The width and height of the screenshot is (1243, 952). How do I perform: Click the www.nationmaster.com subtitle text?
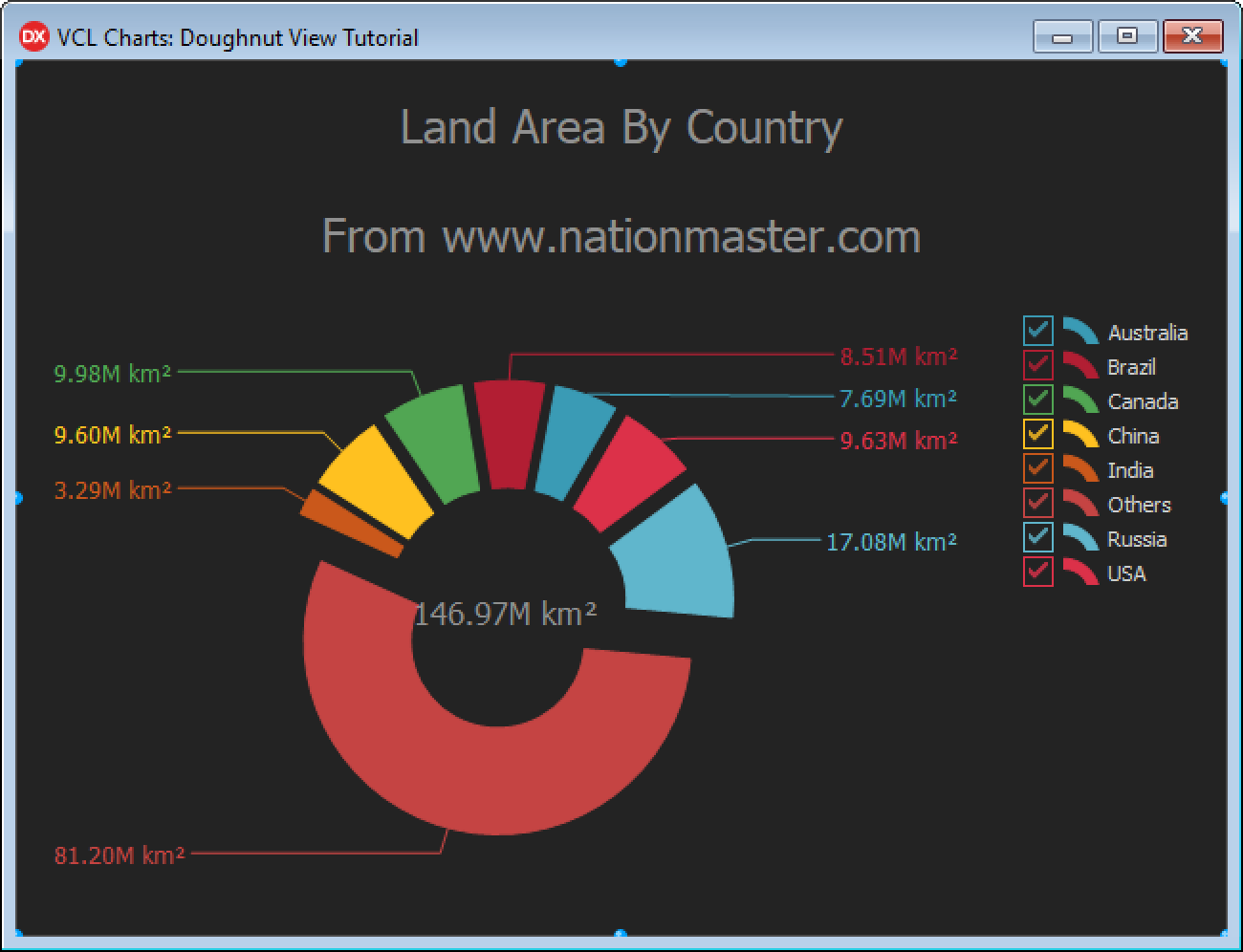621,236
